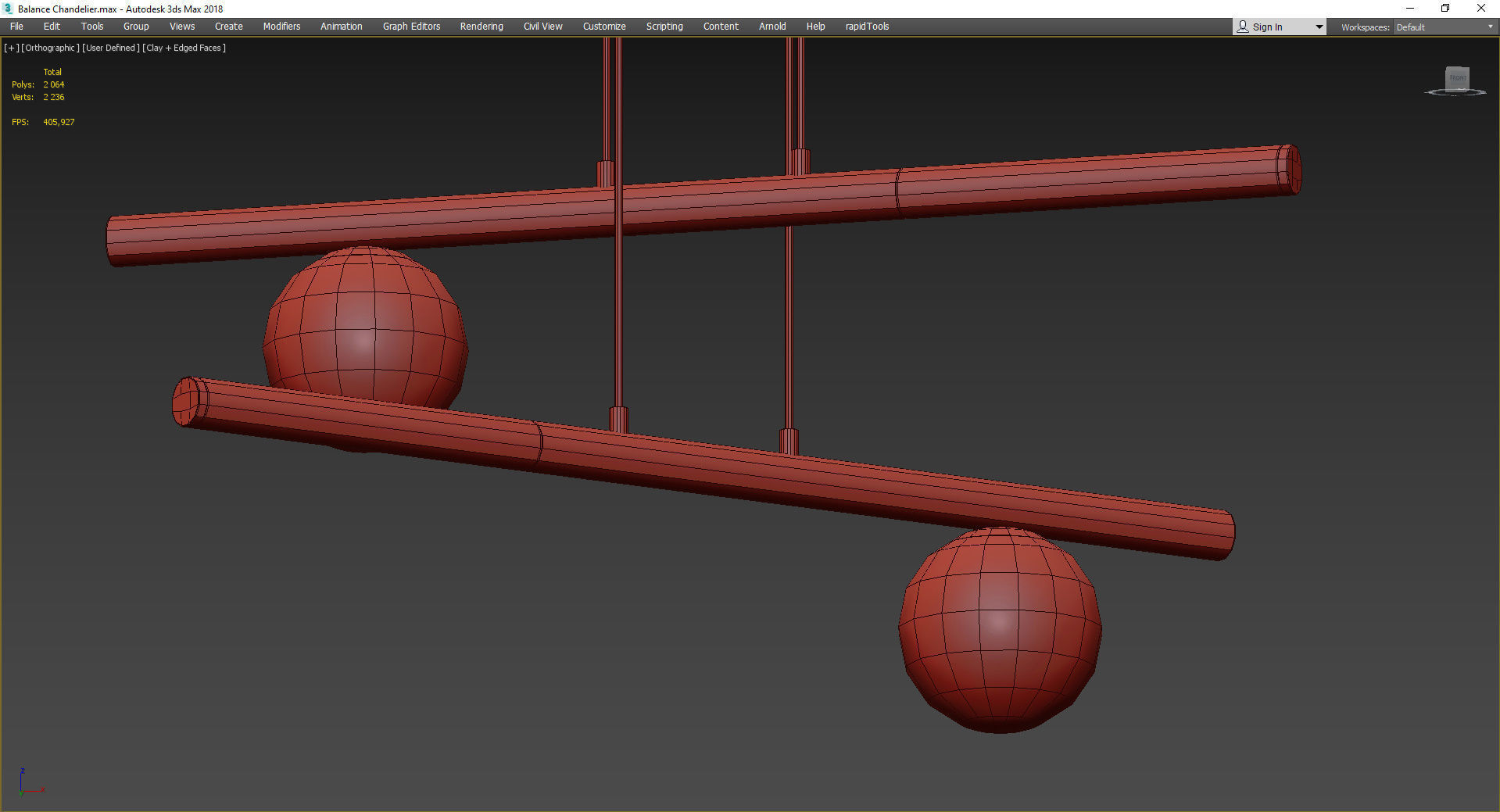This screenshot has height=812, width=1500.
Task: Open the Tools menu
Action: point(92,27)
